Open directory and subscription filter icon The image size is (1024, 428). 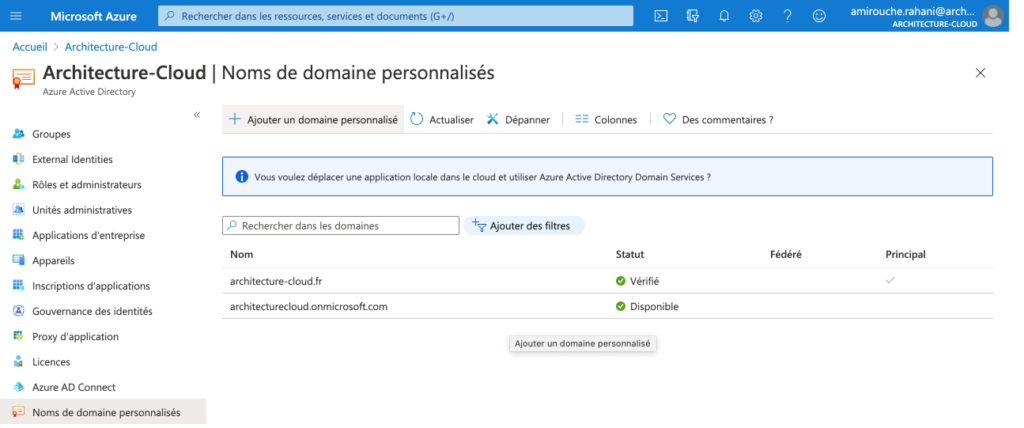[x=693, y=16]
